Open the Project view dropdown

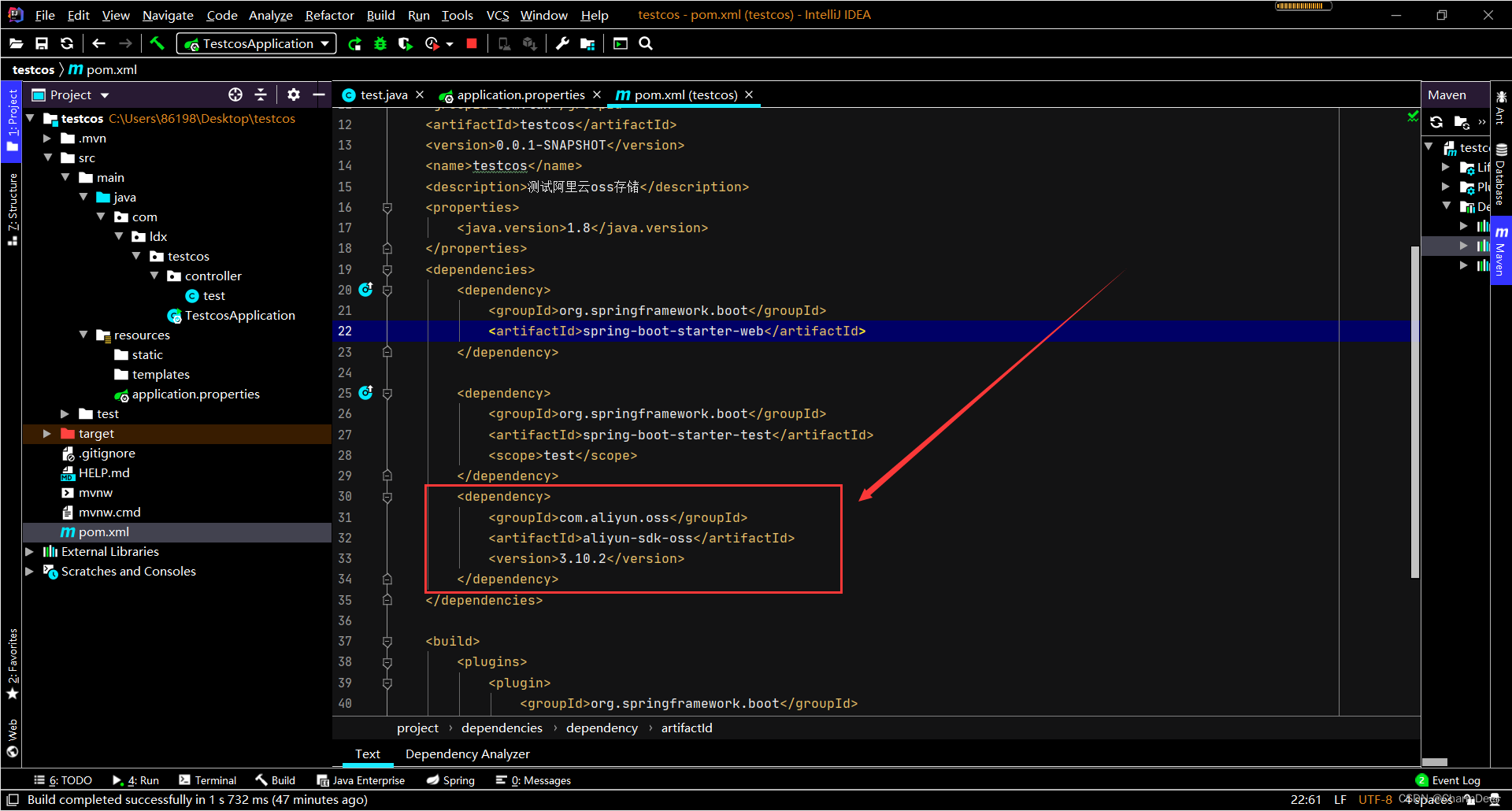(x=105, y=95)
